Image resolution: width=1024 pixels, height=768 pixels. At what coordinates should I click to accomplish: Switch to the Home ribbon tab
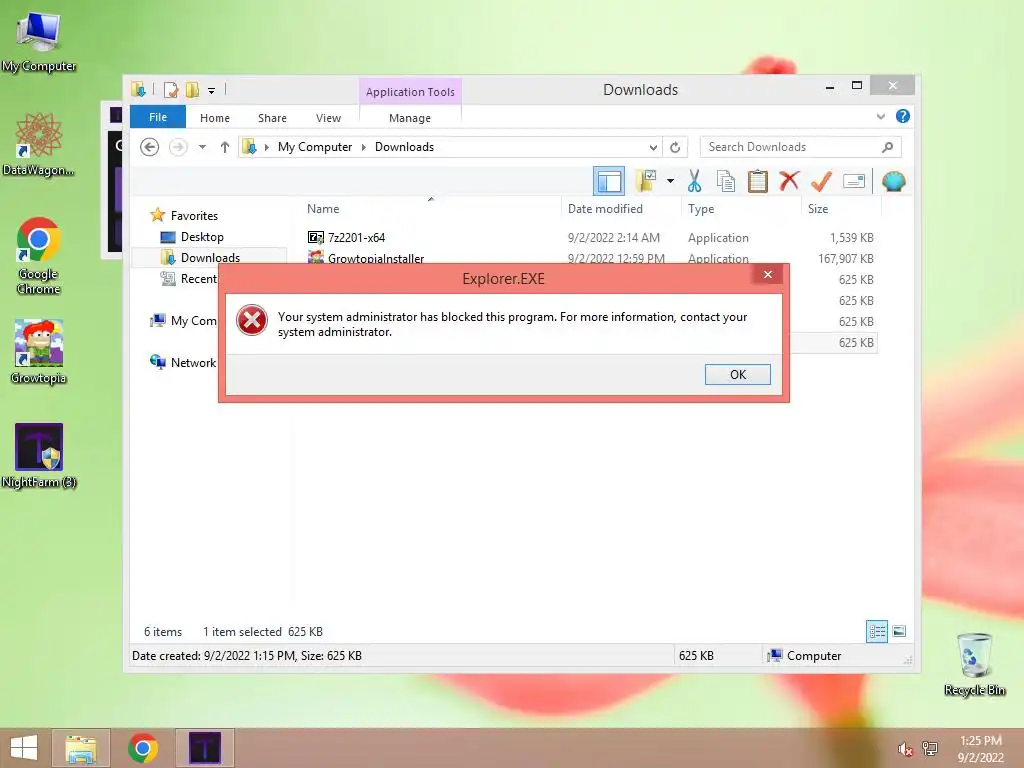click(215, 118)
